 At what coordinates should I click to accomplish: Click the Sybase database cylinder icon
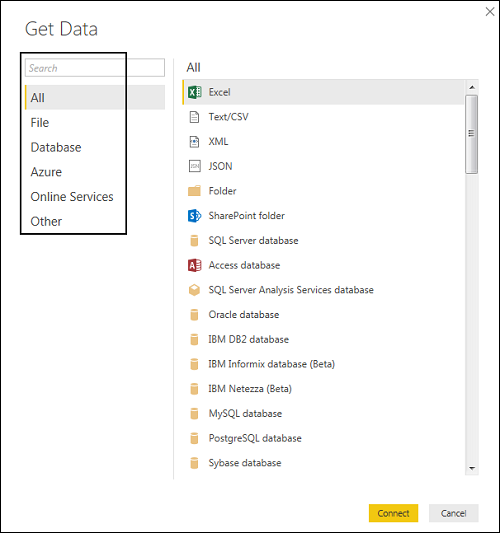194,463
